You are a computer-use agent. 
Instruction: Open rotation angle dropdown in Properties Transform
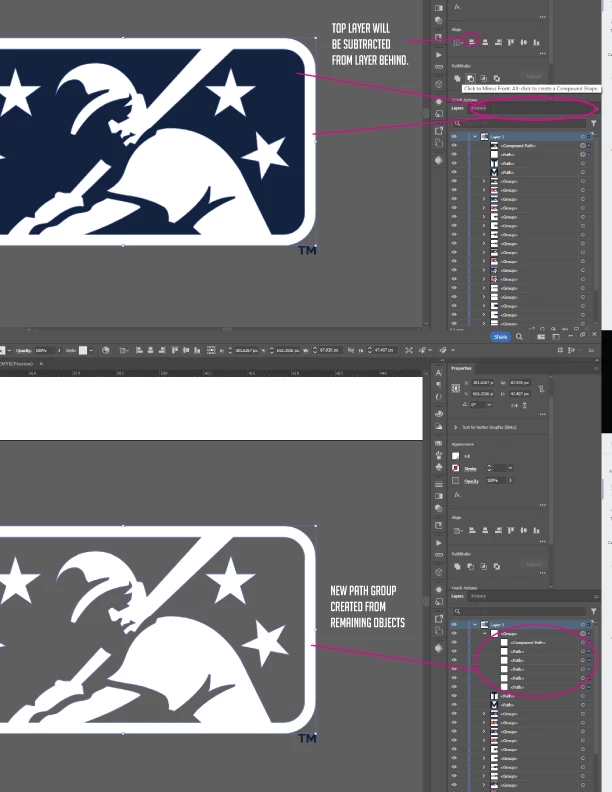click(x=489, y=405)
